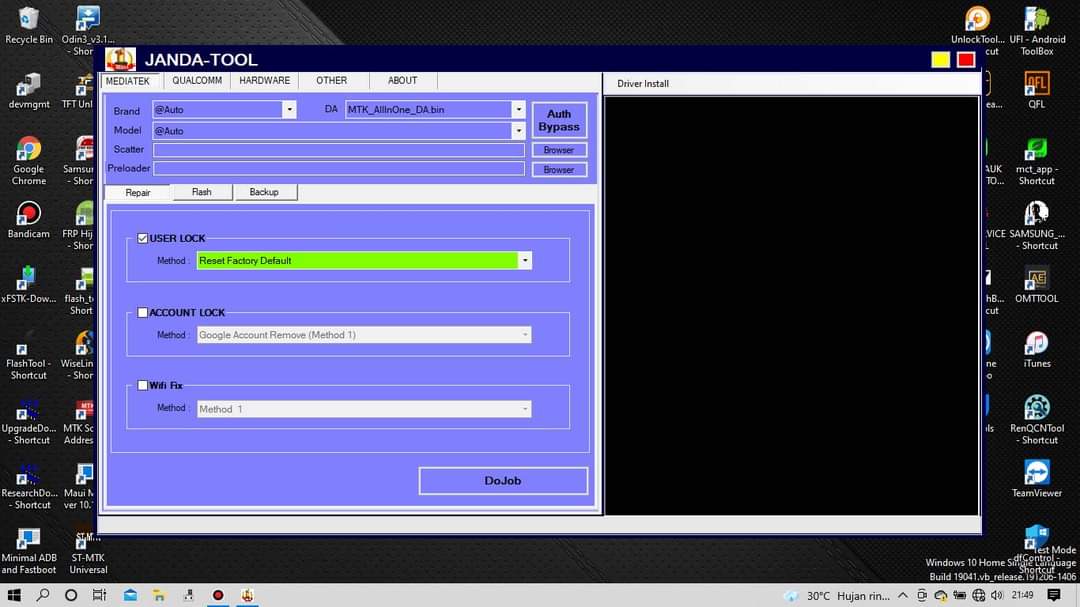This screenshot has width=1080, height=607.
Task: Click Browser button for Scatter
Action: pos(559,150)
